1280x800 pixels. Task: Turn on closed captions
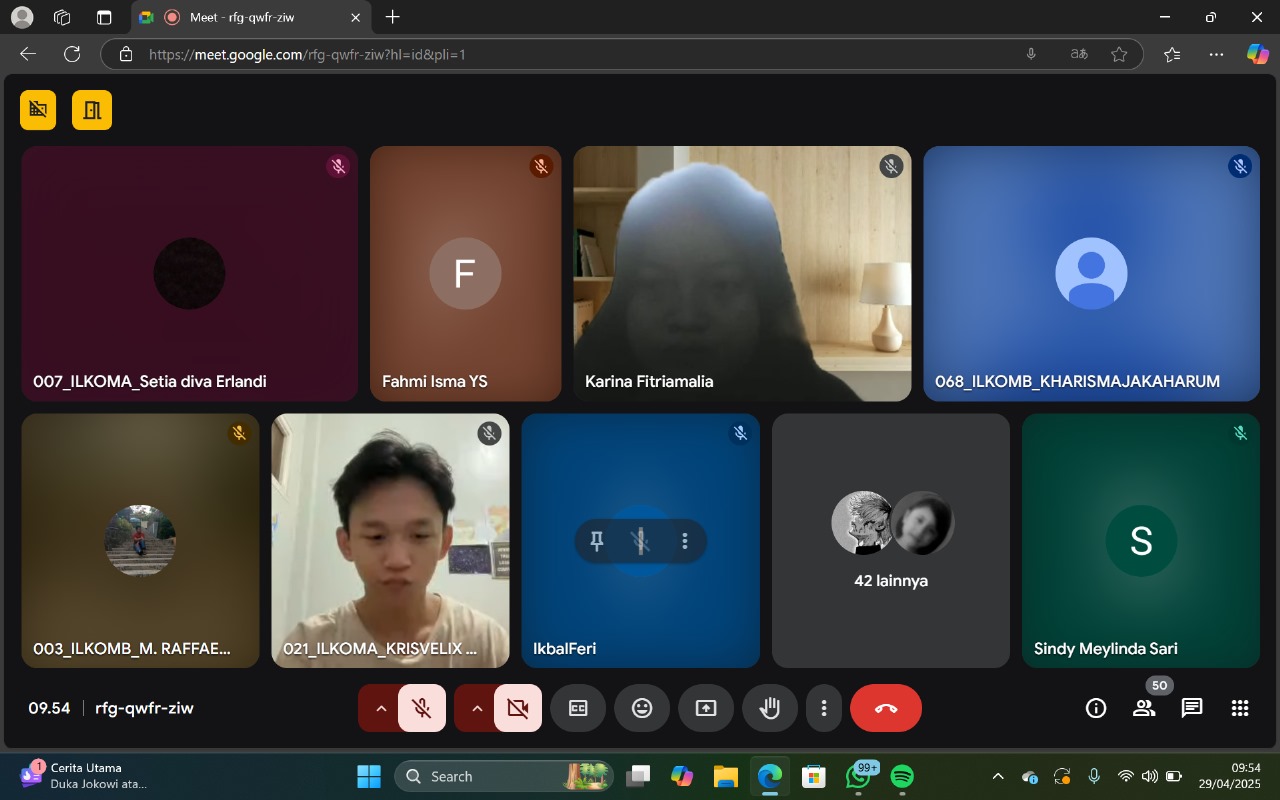578,708
